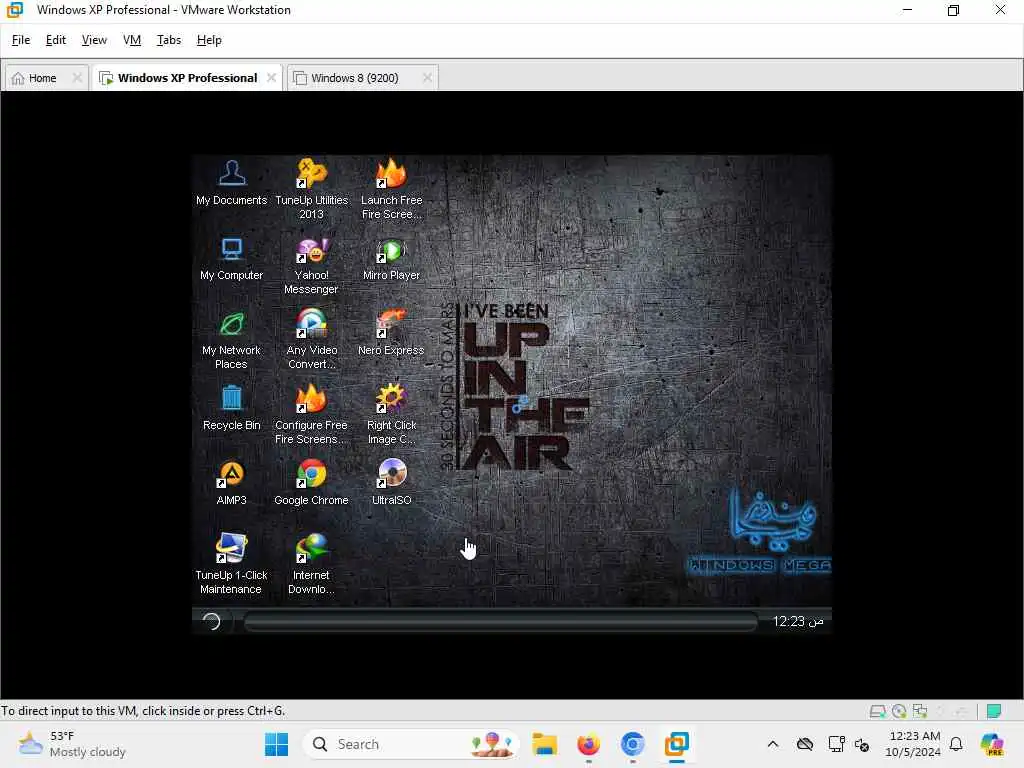
Task: Close the Windows 8 (9200) tab
Action: coord(427,78)
